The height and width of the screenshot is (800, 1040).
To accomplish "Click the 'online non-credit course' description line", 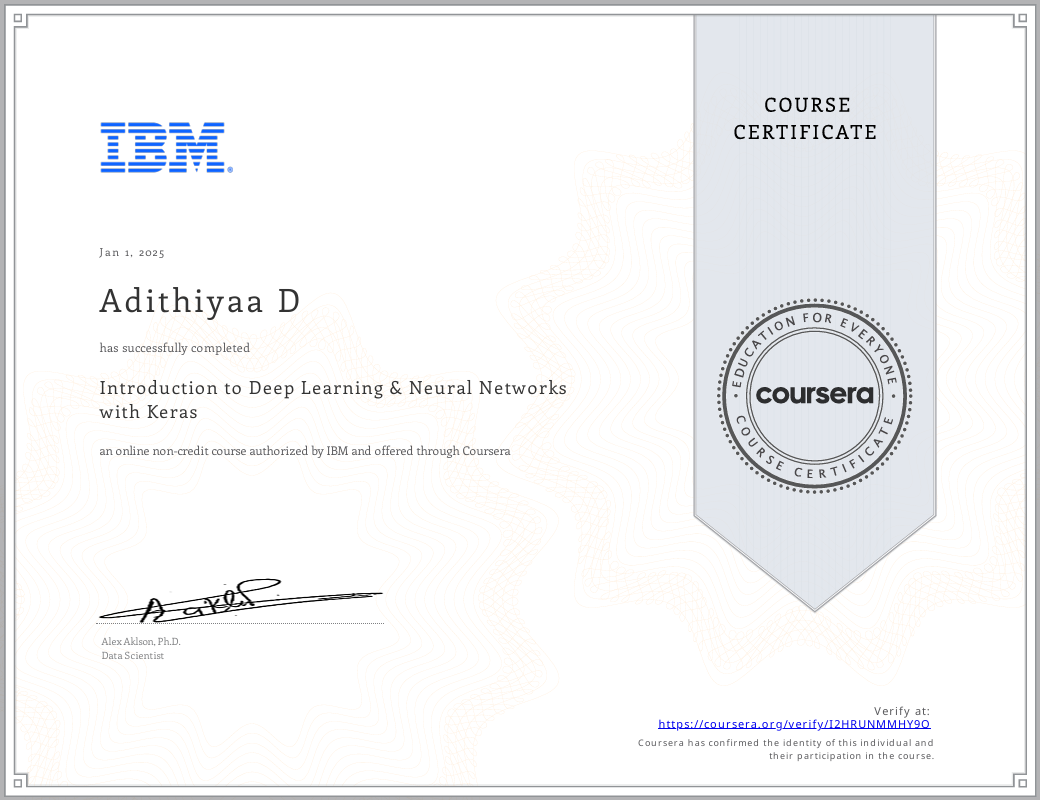I will point(305,451).
